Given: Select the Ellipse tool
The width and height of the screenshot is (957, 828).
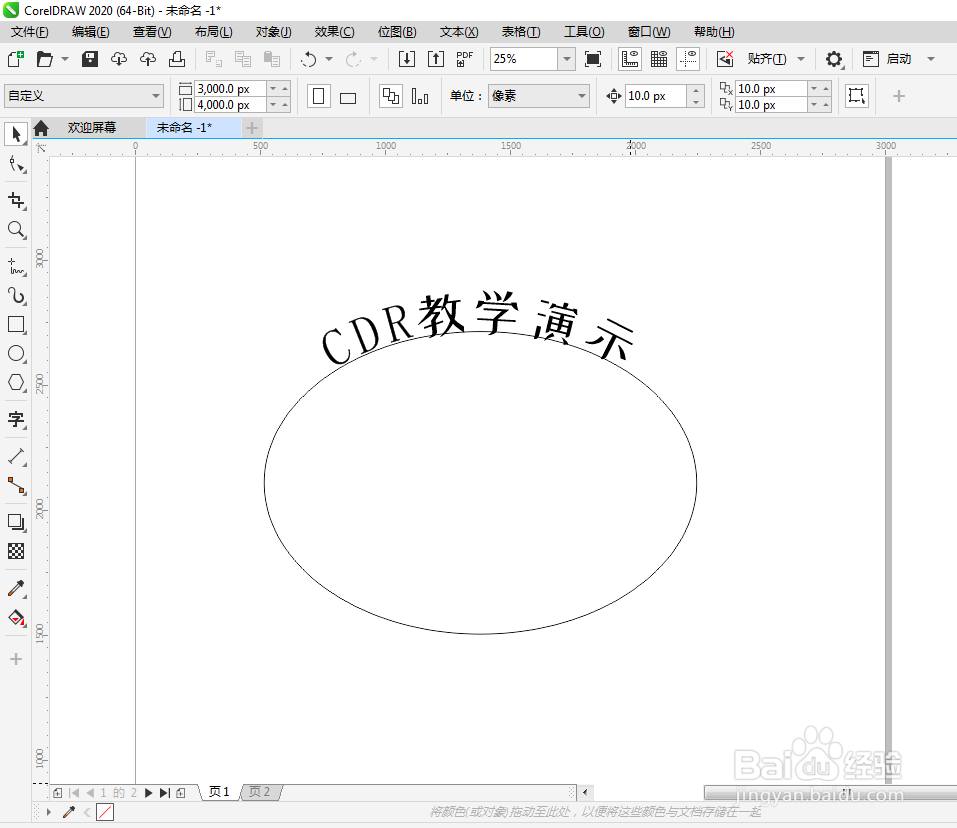Looking at the screenshot, I should pyautogui.click(x=16, y=354).
